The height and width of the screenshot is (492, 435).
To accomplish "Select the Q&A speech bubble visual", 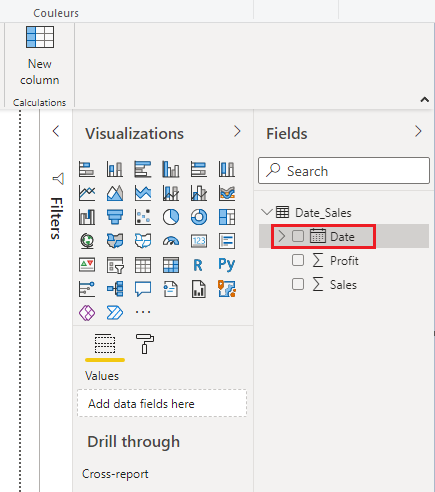I will pyautogui.click(x=143, y=289).
